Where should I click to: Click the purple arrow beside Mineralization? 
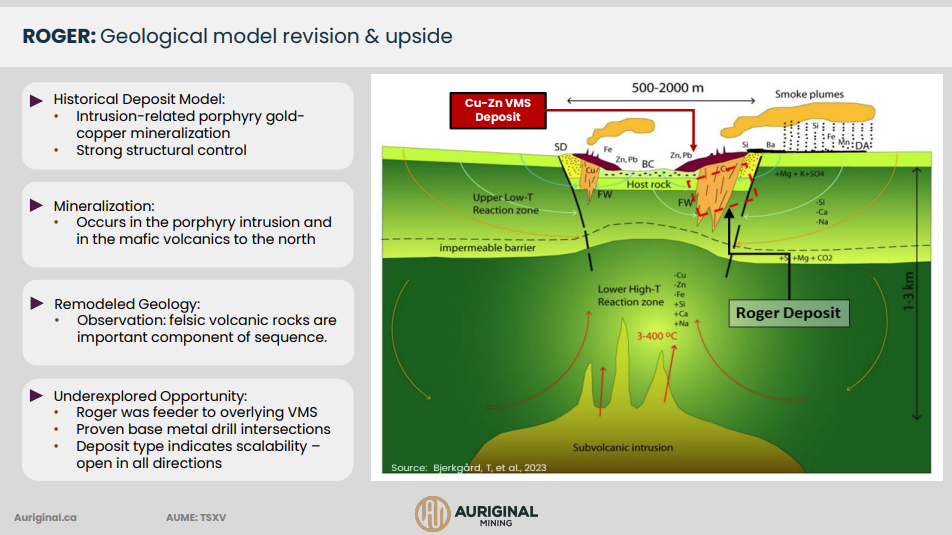tap(37, 206)
